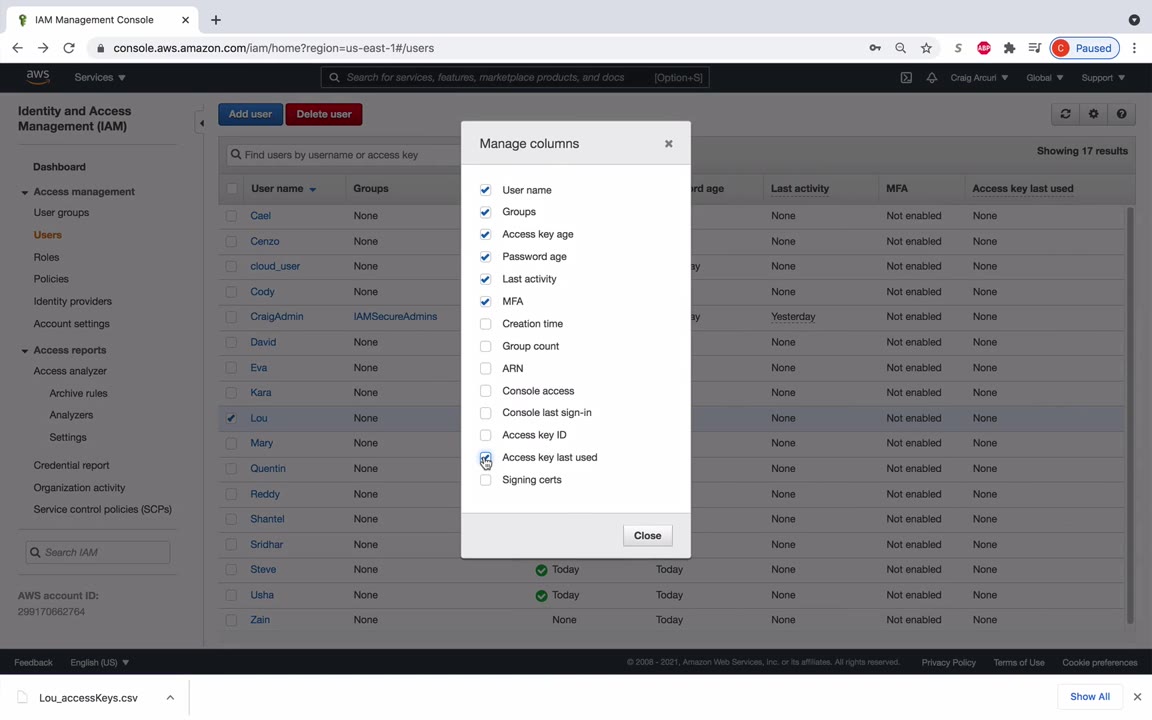Open the CloudShell icon in the header
Image resolution: width=1152 pixels, height=720 pixels.
click(906, 77)
